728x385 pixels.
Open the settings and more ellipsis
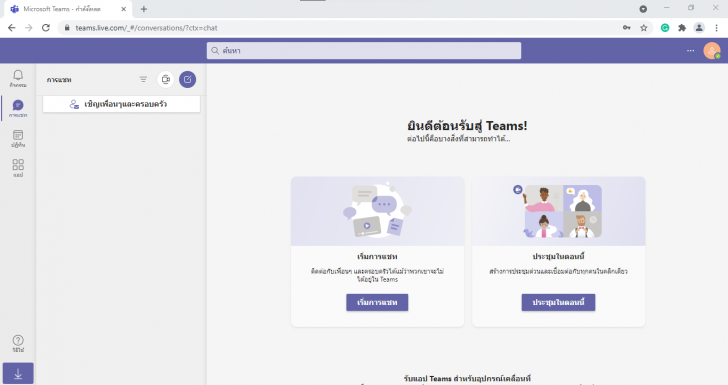pyautogui.click(x=690, y=51)
